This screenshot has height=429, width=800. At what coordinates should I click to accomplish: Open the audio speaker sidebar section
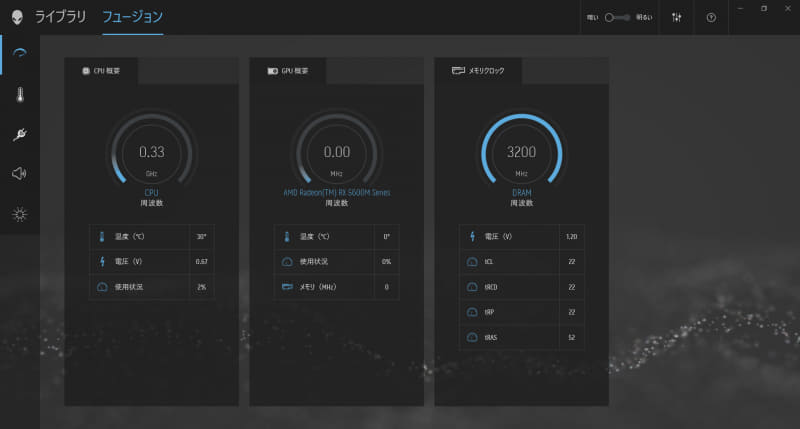(19, 173)
